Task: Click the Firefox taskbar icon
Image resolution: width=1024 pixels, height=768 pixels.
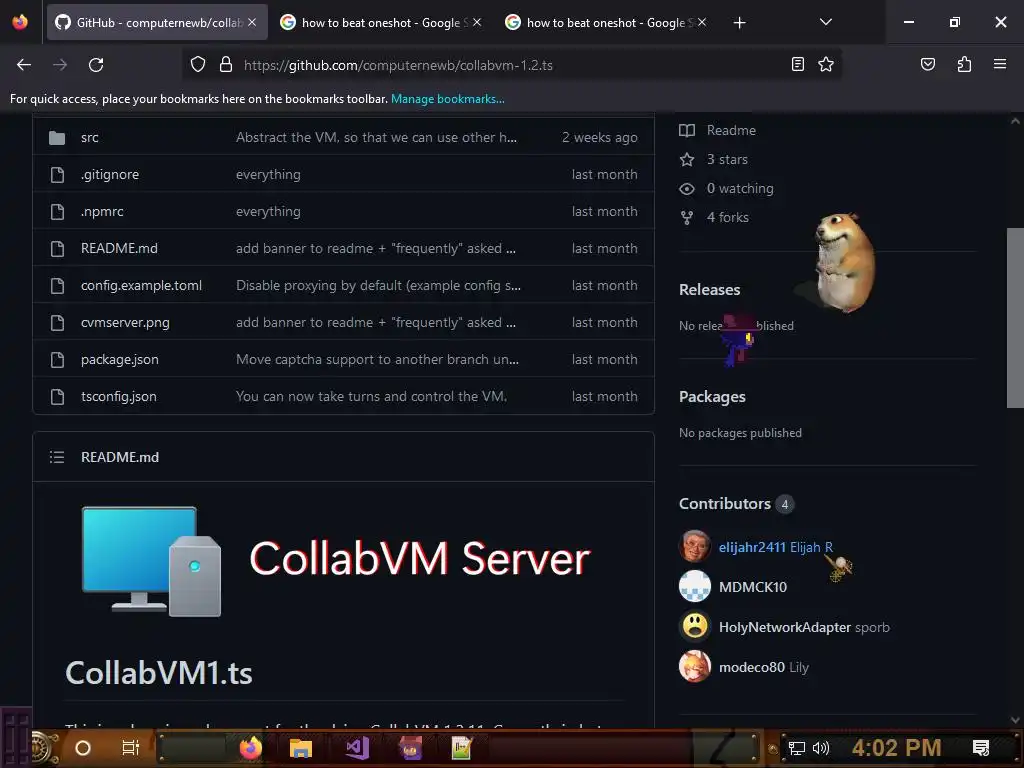Action: coord(250,748)
